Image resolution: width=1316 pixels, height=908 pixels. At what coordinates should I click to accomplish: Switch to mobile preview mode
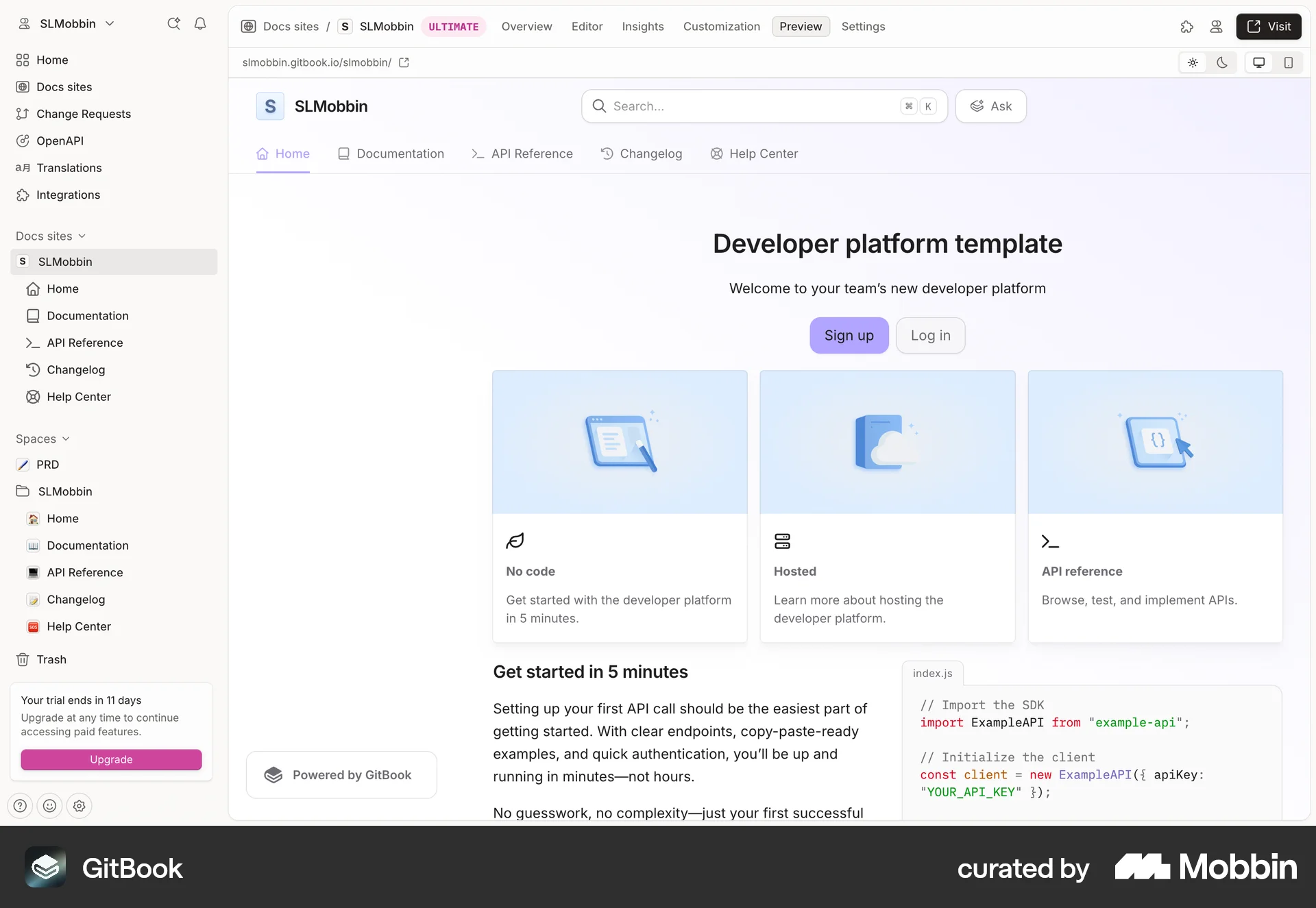point(1289,62)
